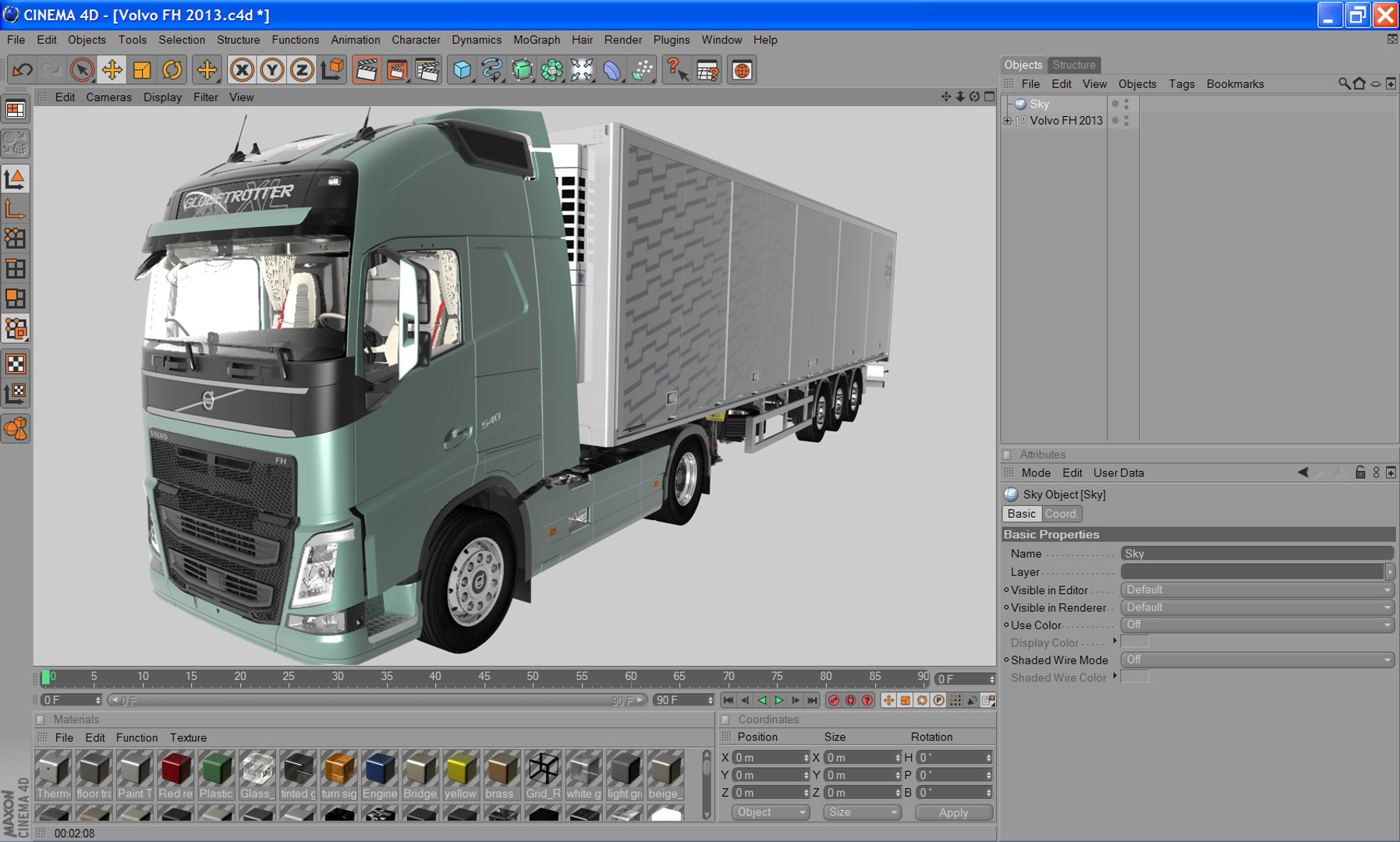Open the help question-mark pointer
Image resolution: width=1400 pixels, height=842 pixels.
point(676,70)
